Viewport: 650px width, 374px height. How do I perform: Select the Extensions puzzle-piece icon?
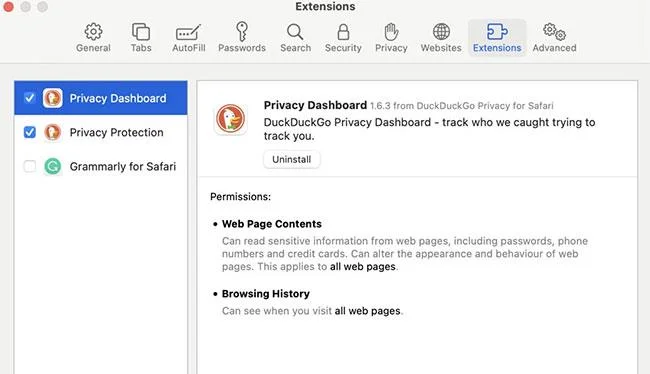point(497,32)
